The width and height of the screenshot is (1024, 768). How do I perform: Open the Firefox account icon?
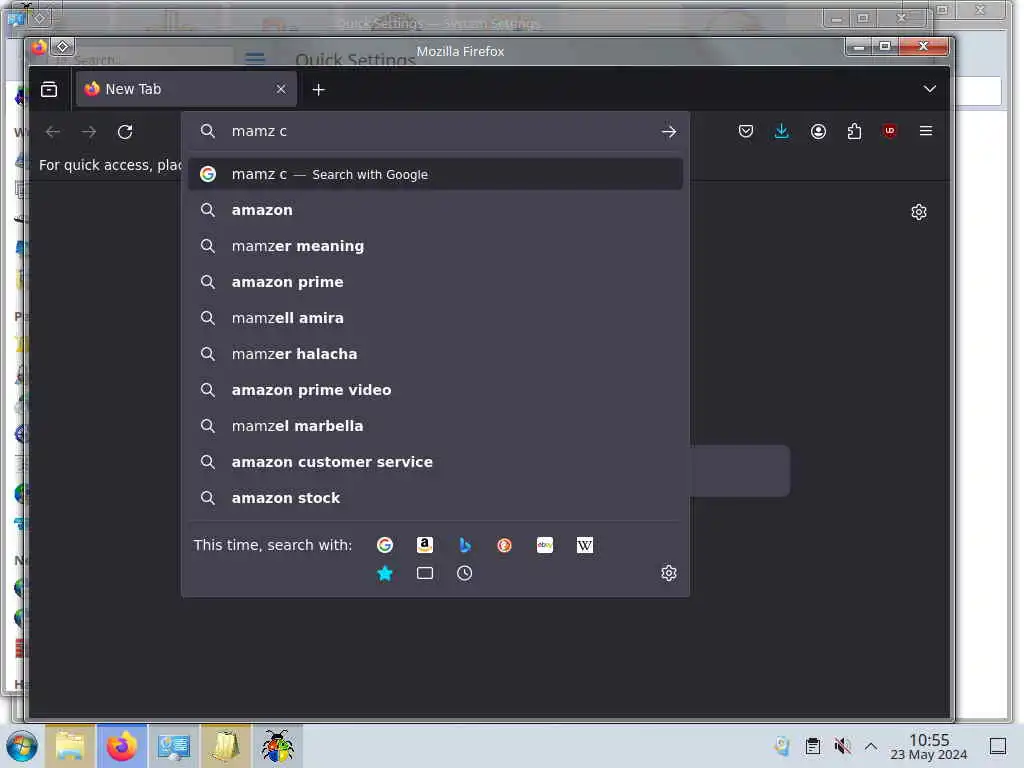coord(818,131)
